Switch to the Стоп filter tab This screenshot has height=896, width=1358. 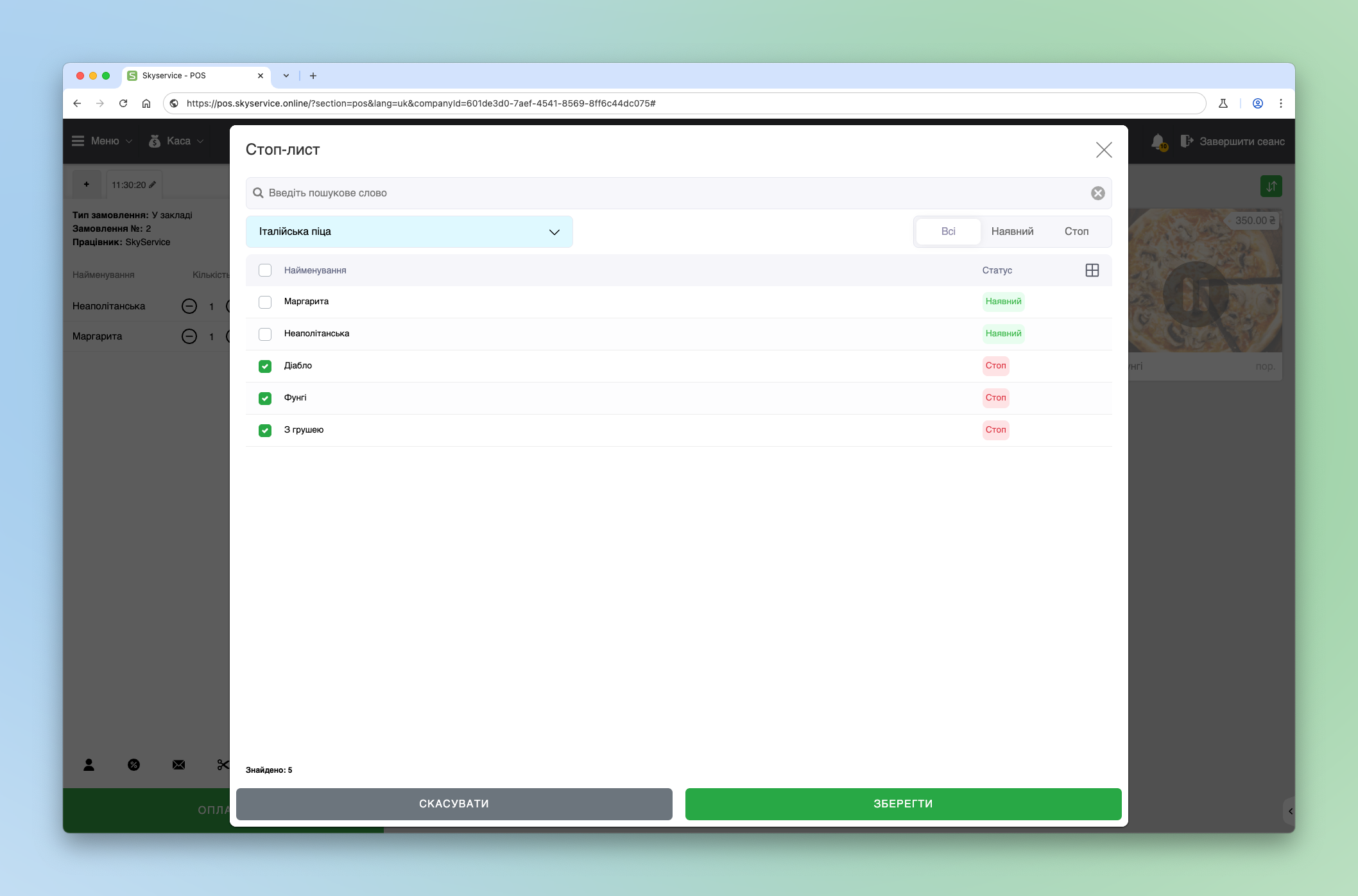[x=1076, y=232]
